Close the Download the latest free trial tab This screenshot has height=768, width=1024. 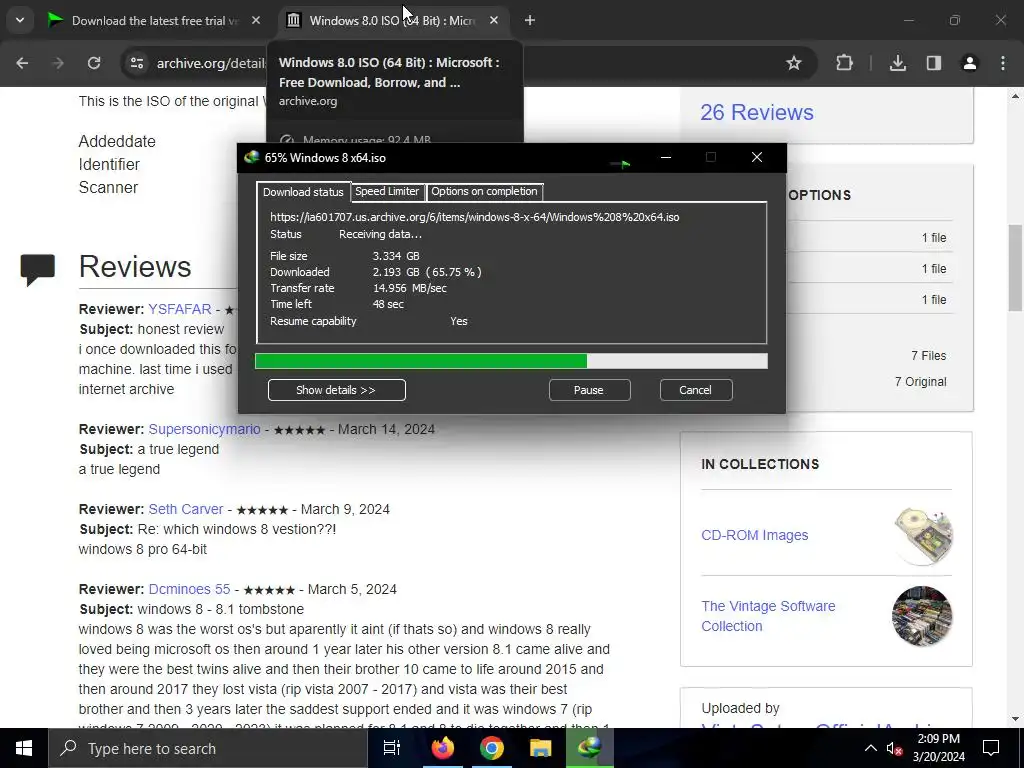[x=256, y=20]
